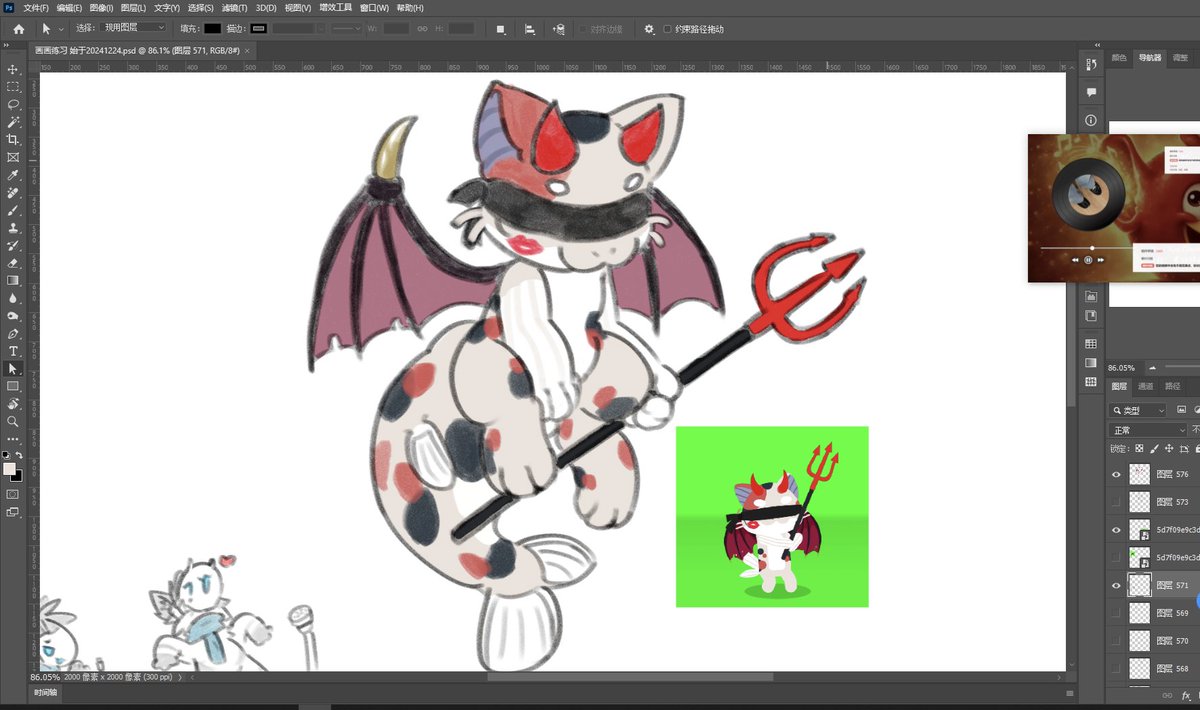Click the 描边 stroke color swatch
This screenshot has height=710, width=1200.
[259, 29]
